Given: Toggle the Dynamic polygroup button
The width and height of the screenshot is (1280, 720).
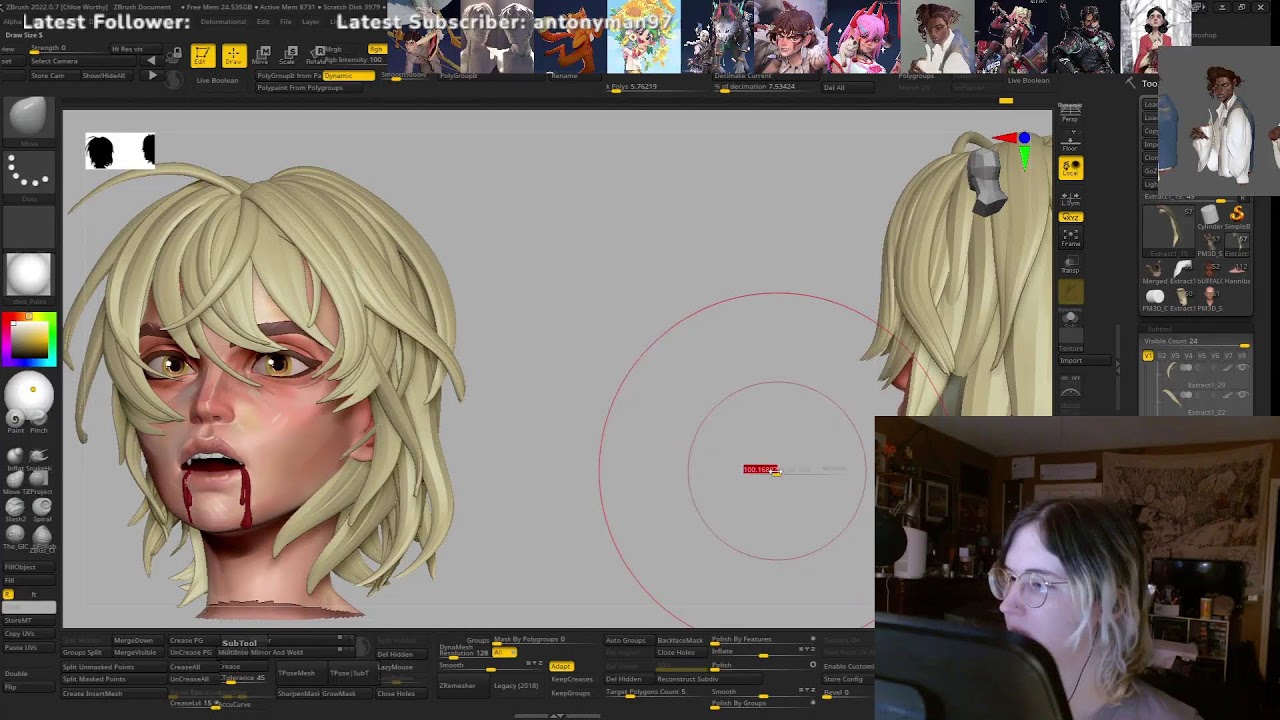Looking at the screenshot, I should pyautogui.click(x=348, y=76).
